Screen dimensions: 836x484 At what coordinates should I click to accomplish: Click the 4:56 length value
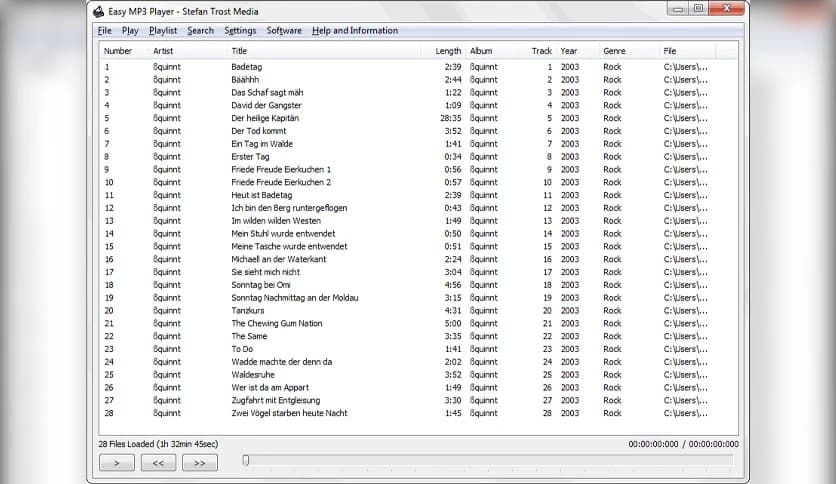[453, 285]
